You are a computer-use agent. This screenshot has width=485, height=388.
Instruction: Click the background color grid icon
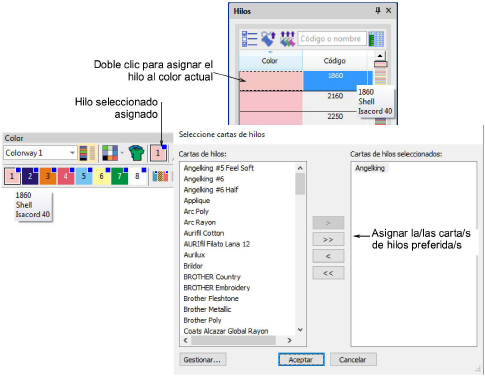click(x=110, y=153)
